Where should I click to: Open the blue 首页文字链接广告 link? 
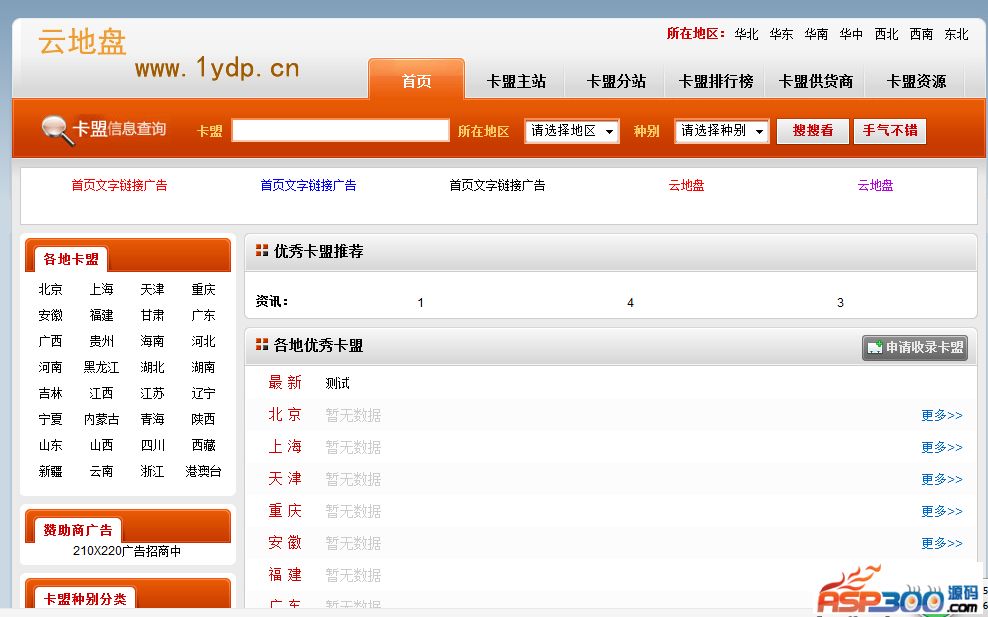pos(308,185)
